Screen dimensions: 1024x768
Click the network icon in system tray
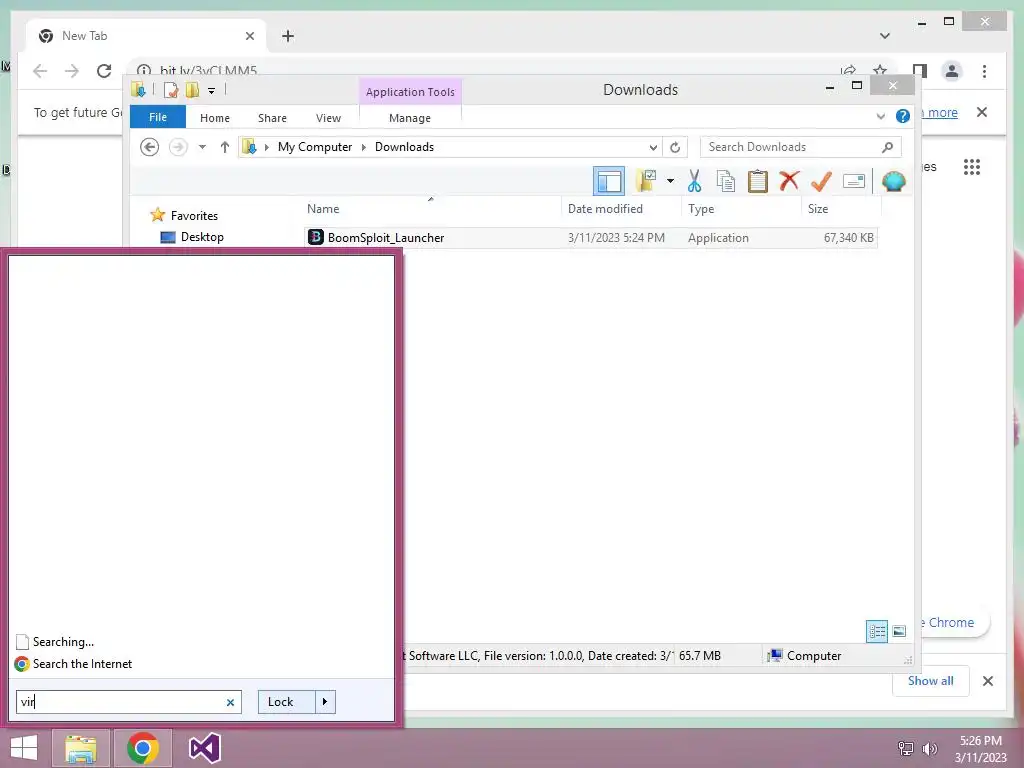905,749
